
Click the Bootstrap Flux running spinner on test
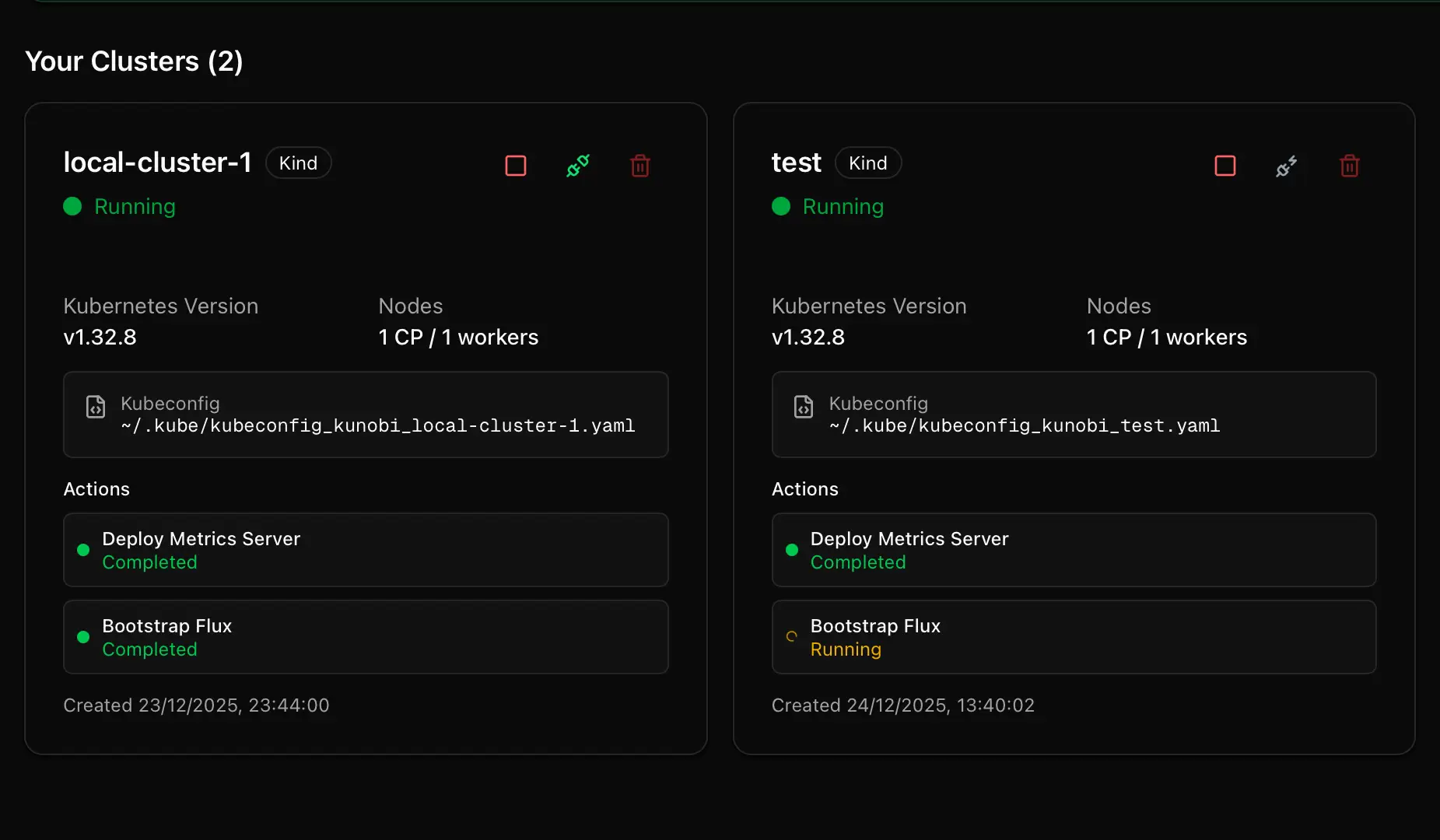(791, 637)
